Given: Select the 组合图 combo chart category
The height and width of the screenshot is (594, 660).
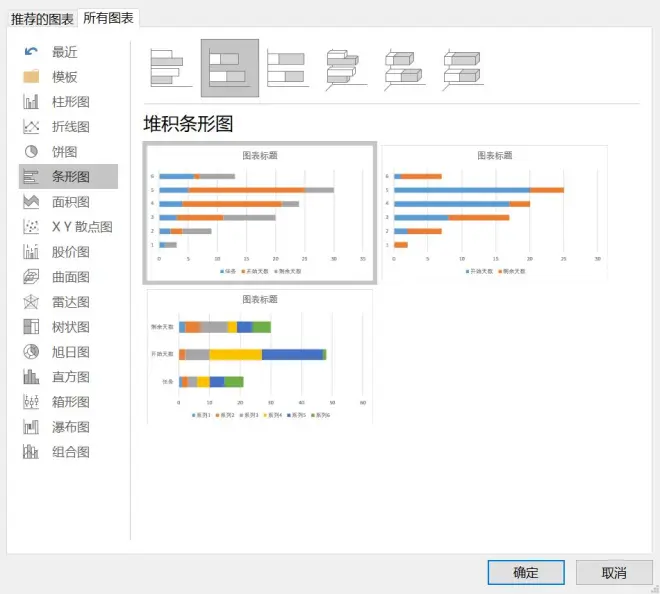Looking at the screenshot, I should point(68,452).
